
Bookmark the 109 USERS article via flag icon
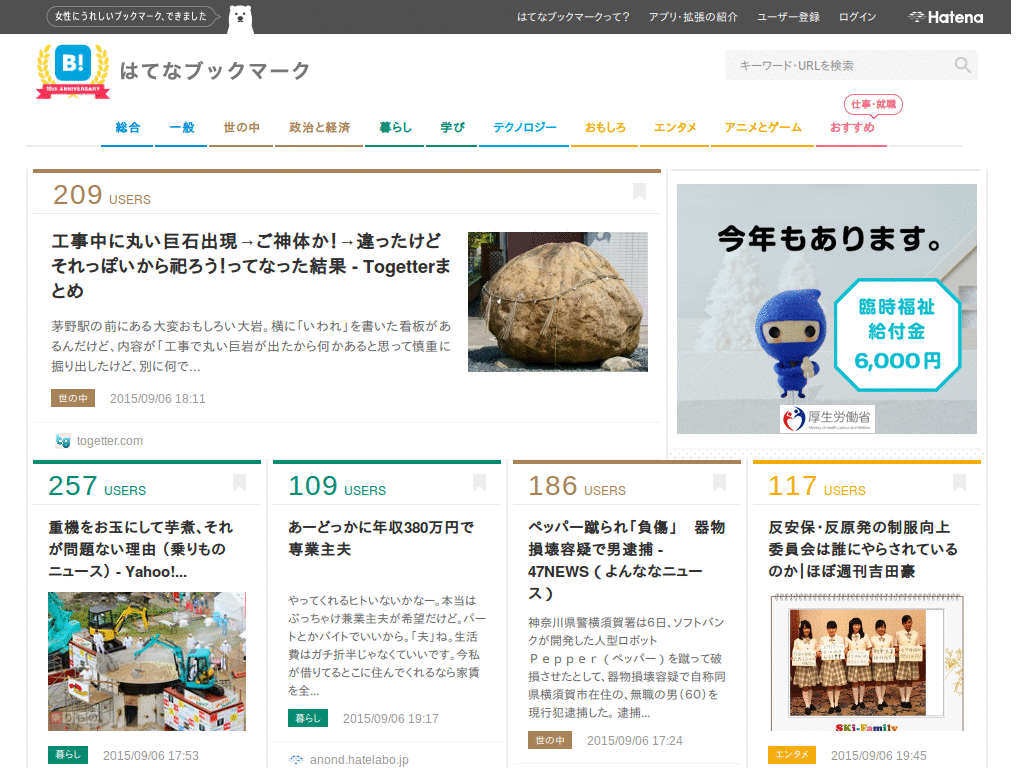(479, 483)
